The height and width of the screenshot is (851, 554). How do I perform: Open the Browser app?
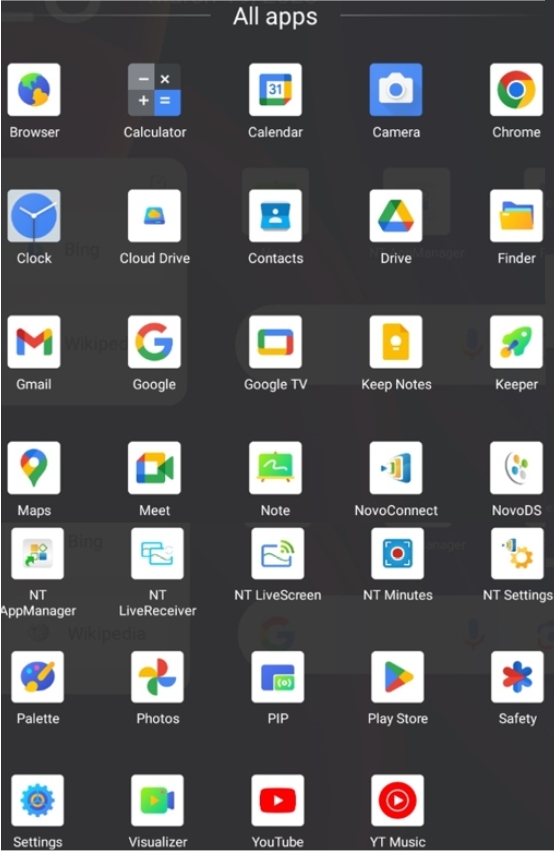[x=34, y=90]
